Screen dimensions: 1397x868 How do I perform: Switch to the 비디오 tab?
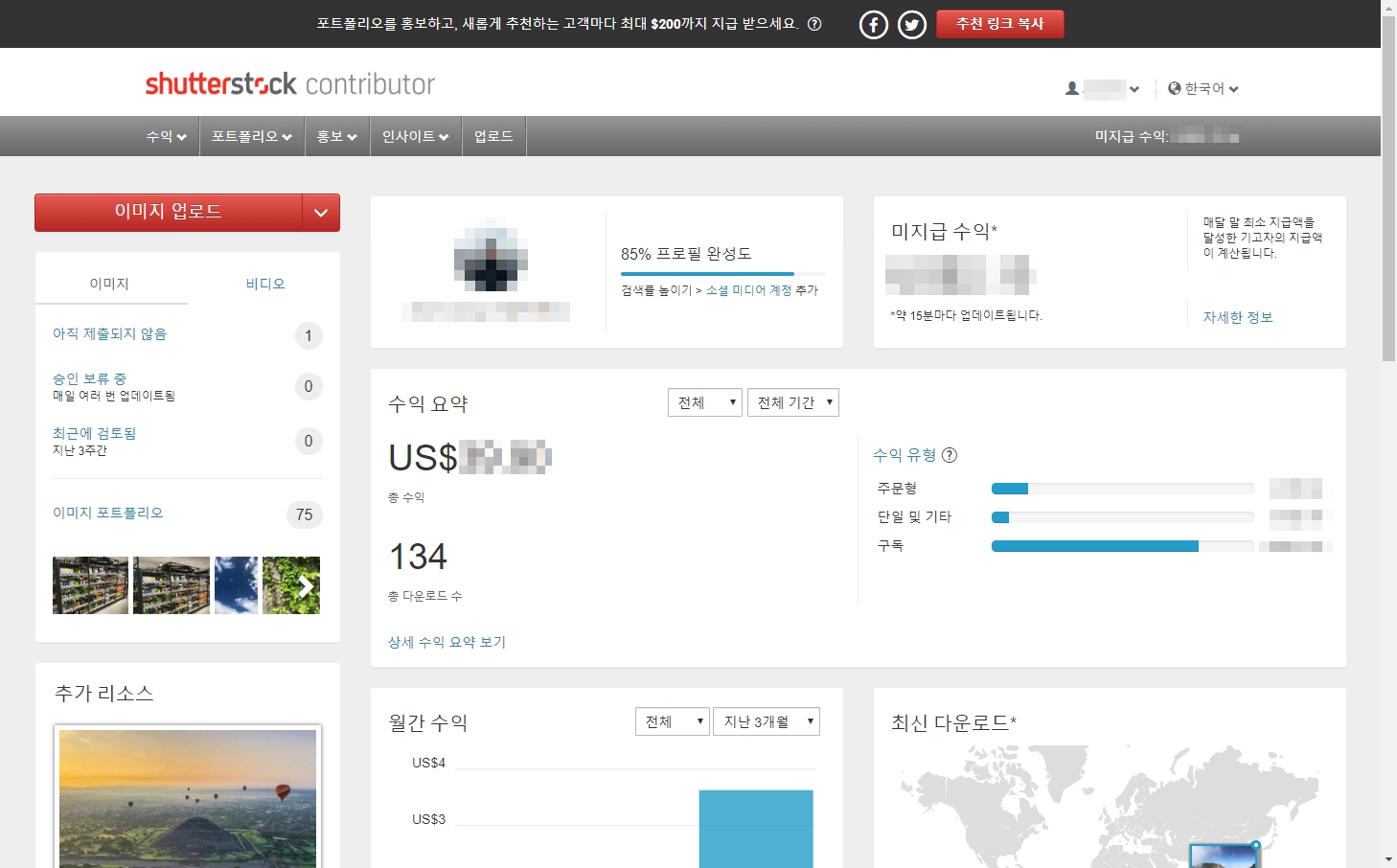coord(265,284)
